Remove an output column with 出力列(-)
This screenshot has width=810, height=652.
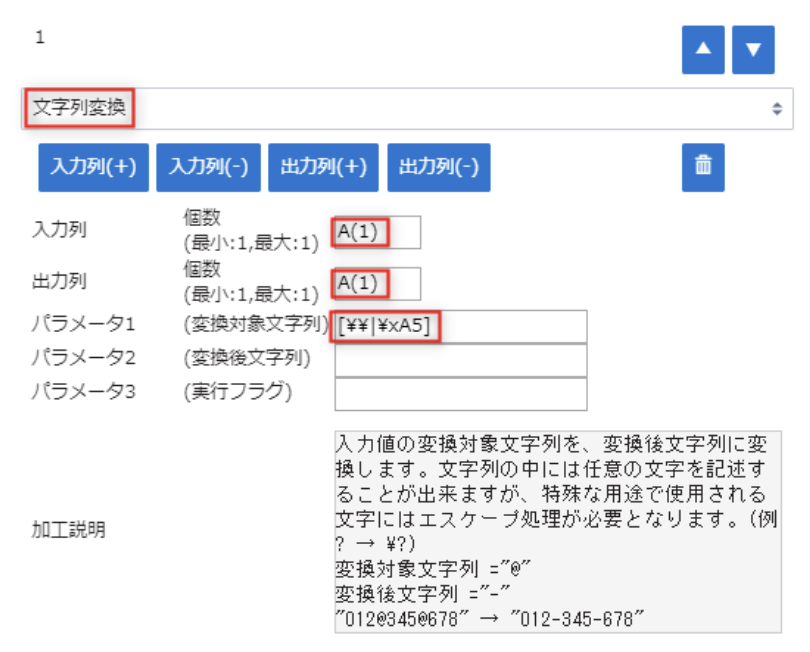coord(438,167)
